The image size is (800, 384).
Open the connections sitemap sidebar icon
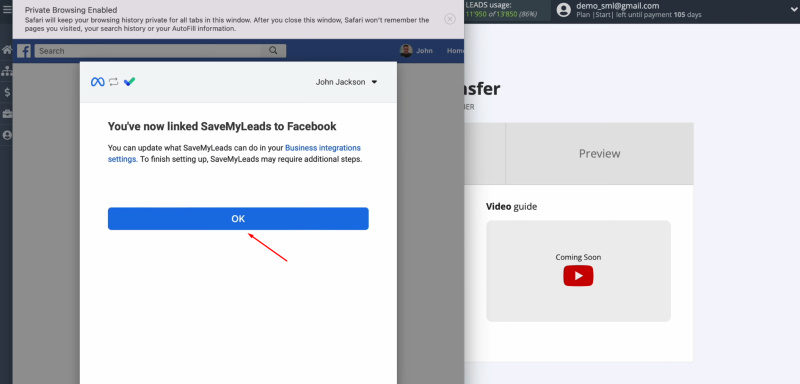pos(7,71)
